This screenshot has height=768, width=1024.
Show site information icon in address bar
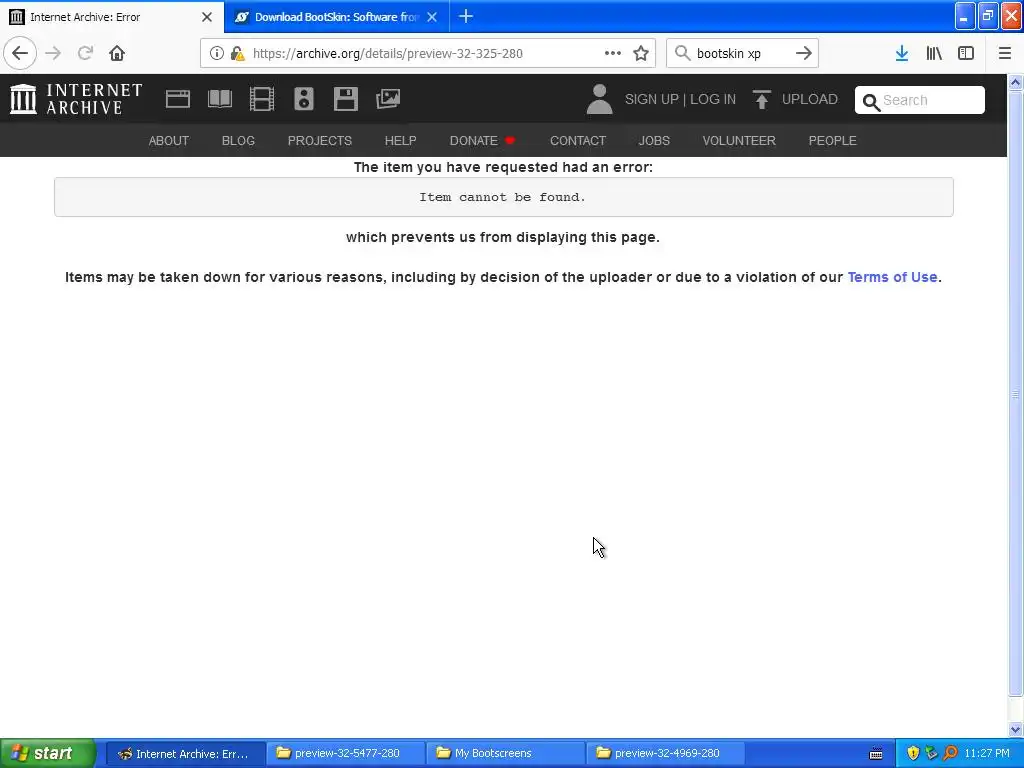[x=217, y=54]
